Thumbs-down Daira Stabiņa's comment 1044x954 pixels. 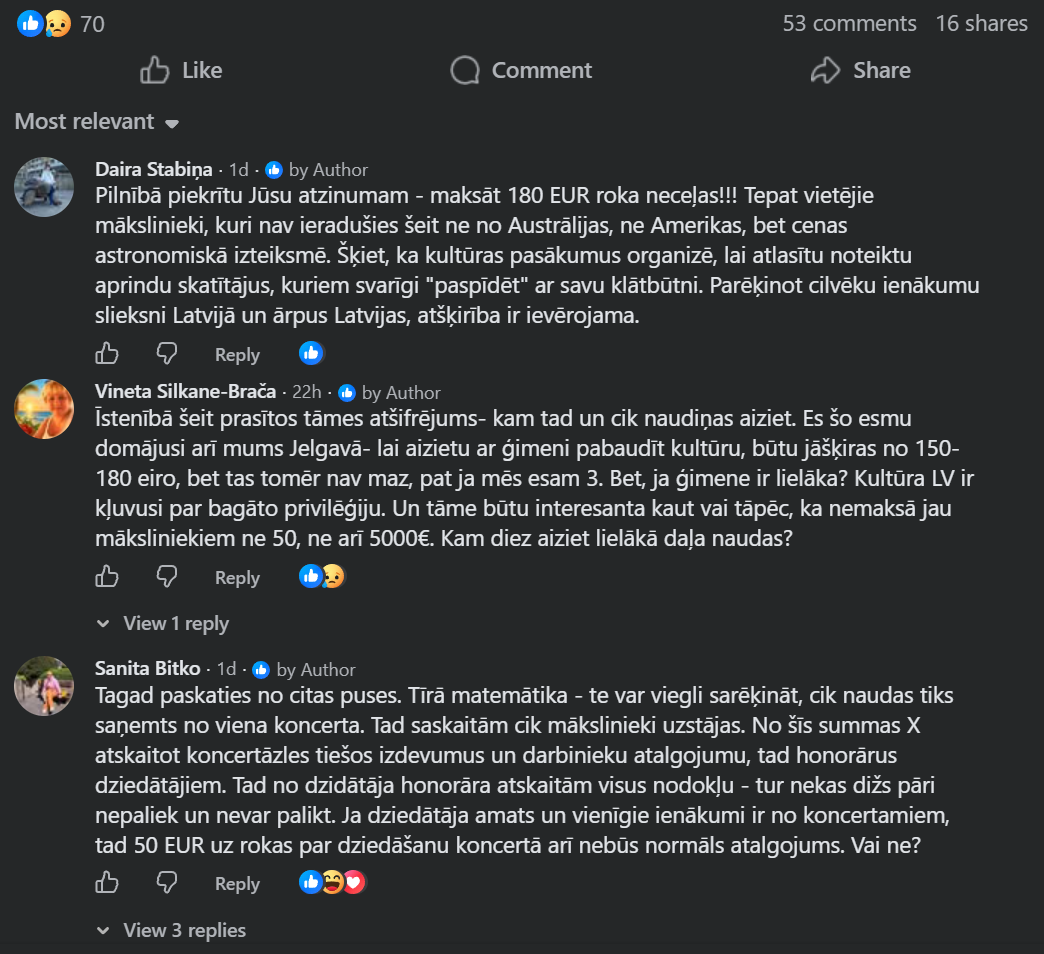166,354
